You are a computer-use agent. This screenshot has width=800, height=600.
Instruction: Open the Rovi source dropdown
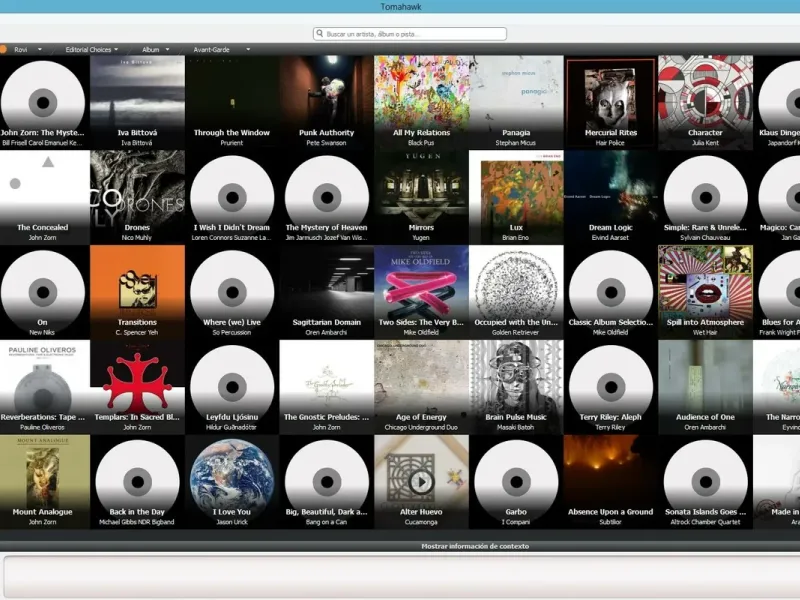[27, 49]
